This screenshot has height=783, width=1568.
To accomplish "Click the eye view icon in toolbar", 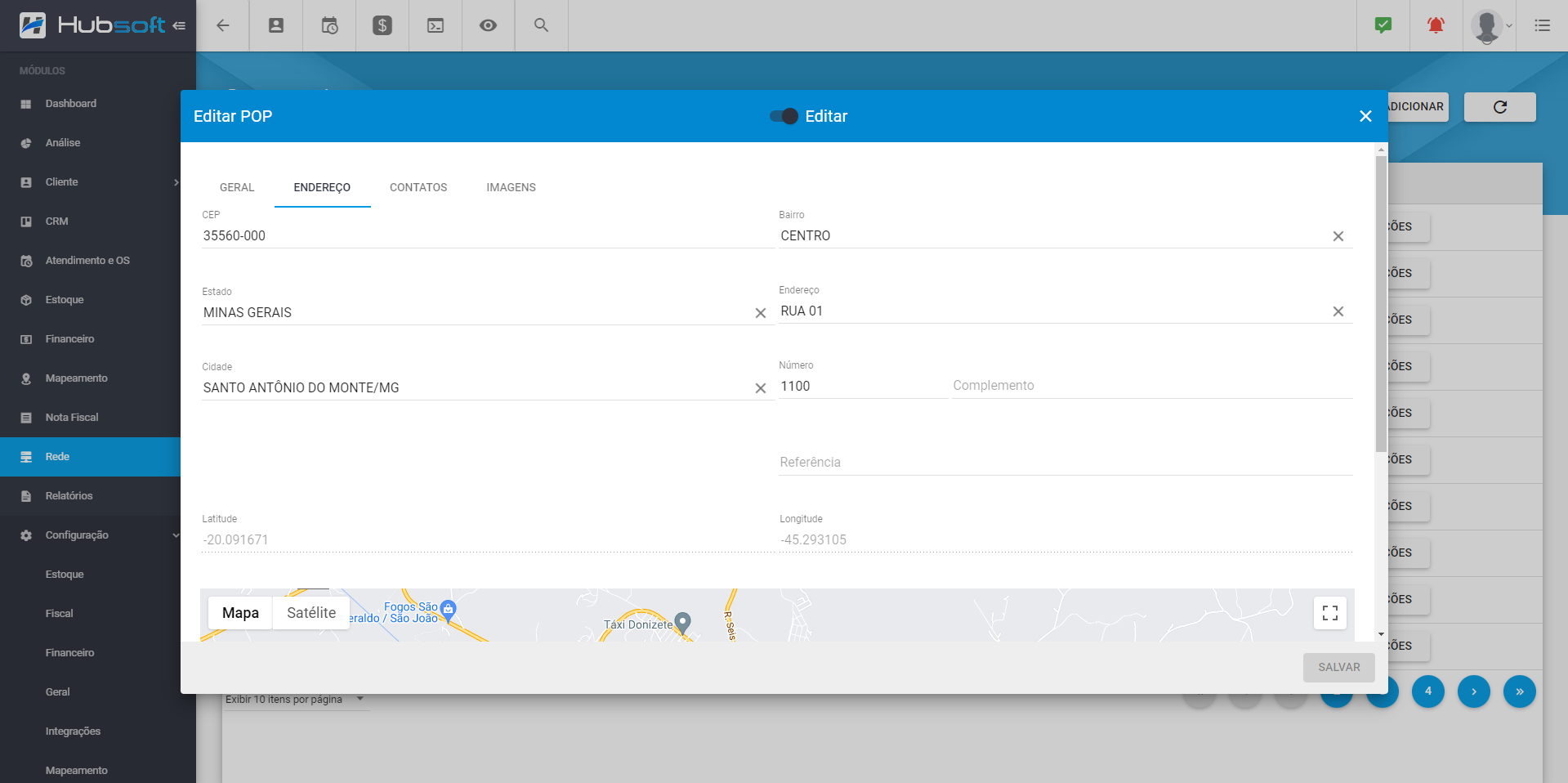I will coord(488,25).
